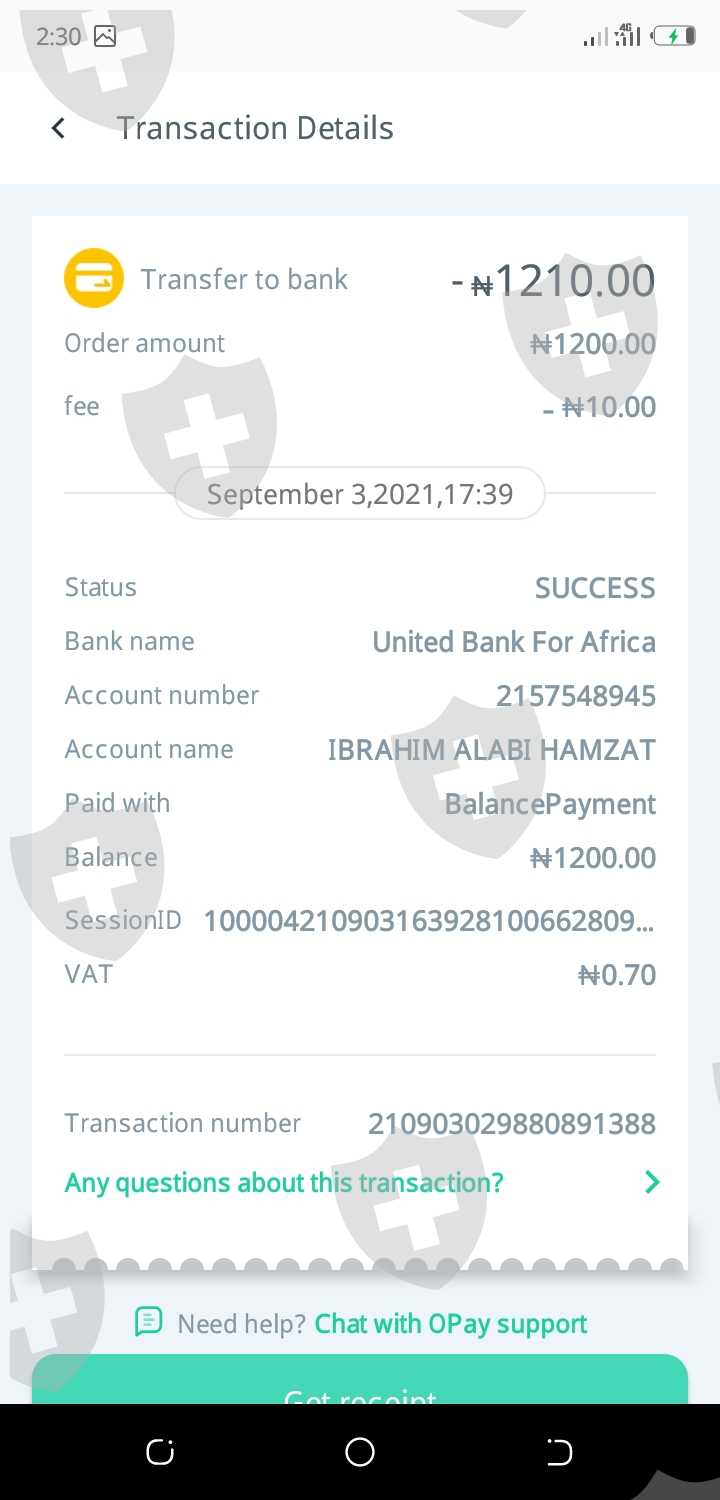
Task: Select the transaction number 210903029880891388
Action: tap(511, 1124)
